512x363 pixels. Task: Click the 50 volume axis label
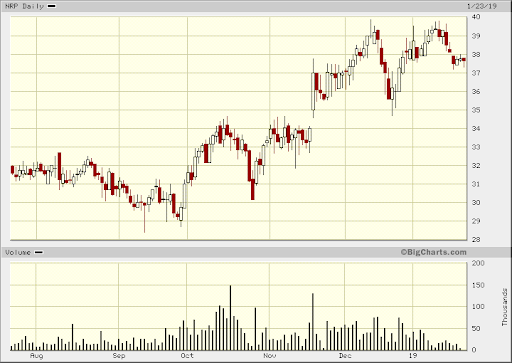(476, 329)
